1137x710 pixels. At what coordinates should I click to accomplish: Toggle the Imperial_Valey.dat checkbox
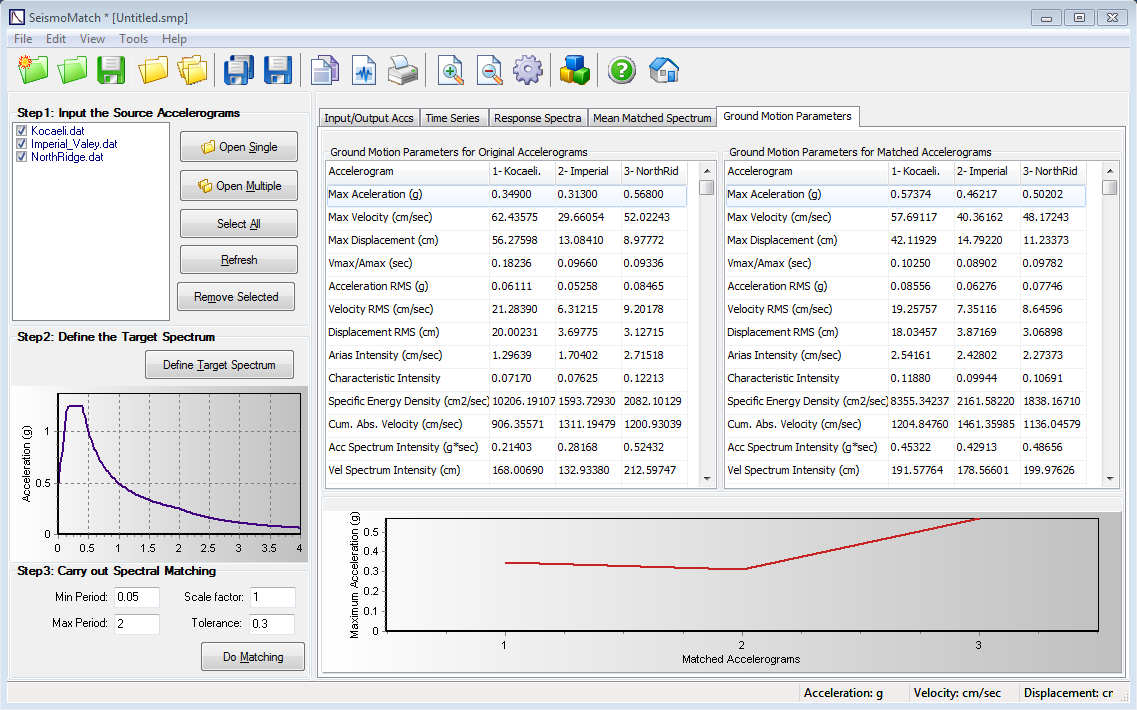(x=22, y=144)
